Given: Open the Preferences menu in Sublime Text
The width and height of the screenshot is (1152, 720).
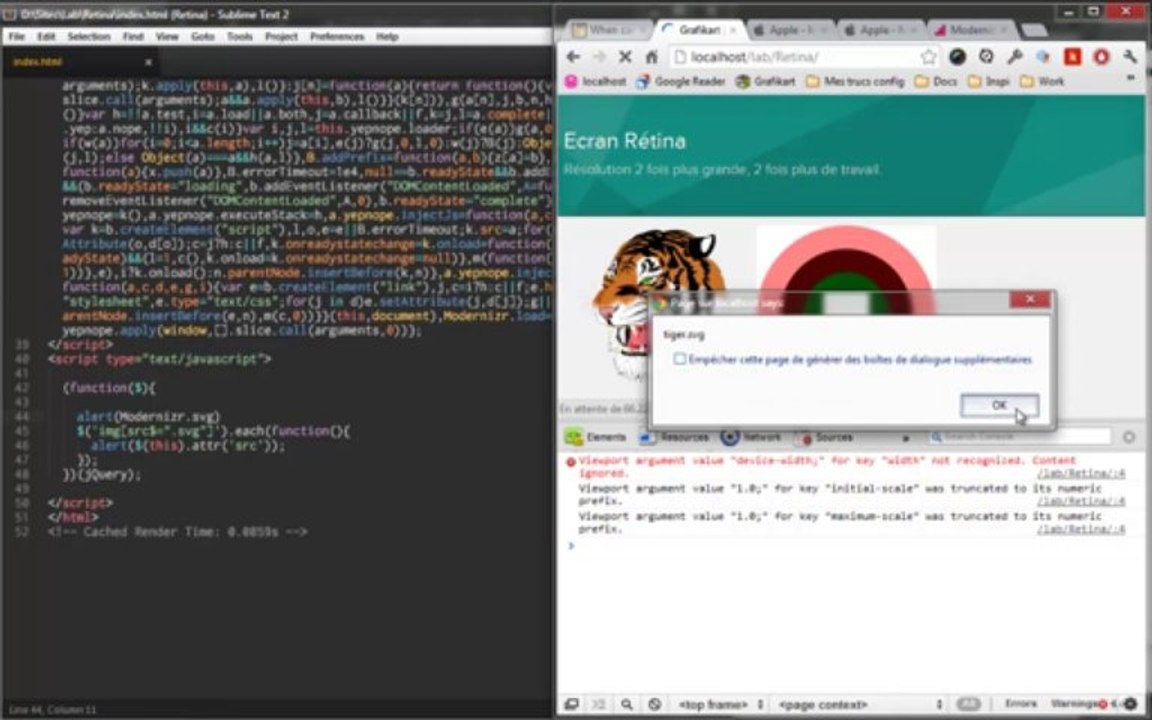Looking at the screenshot, I should [337, 36].
